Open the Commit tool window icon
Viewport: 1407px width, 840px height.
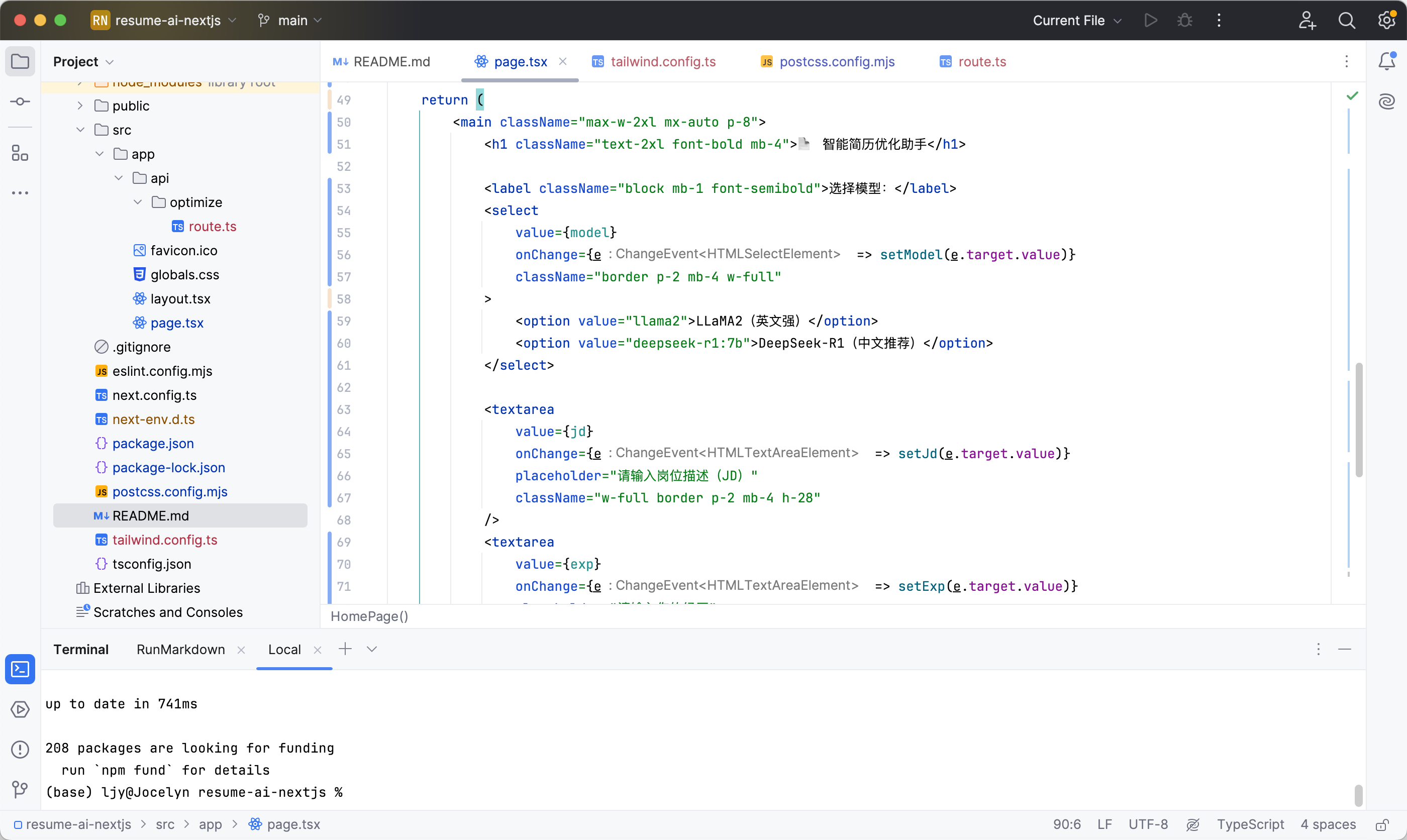[21, 102]
